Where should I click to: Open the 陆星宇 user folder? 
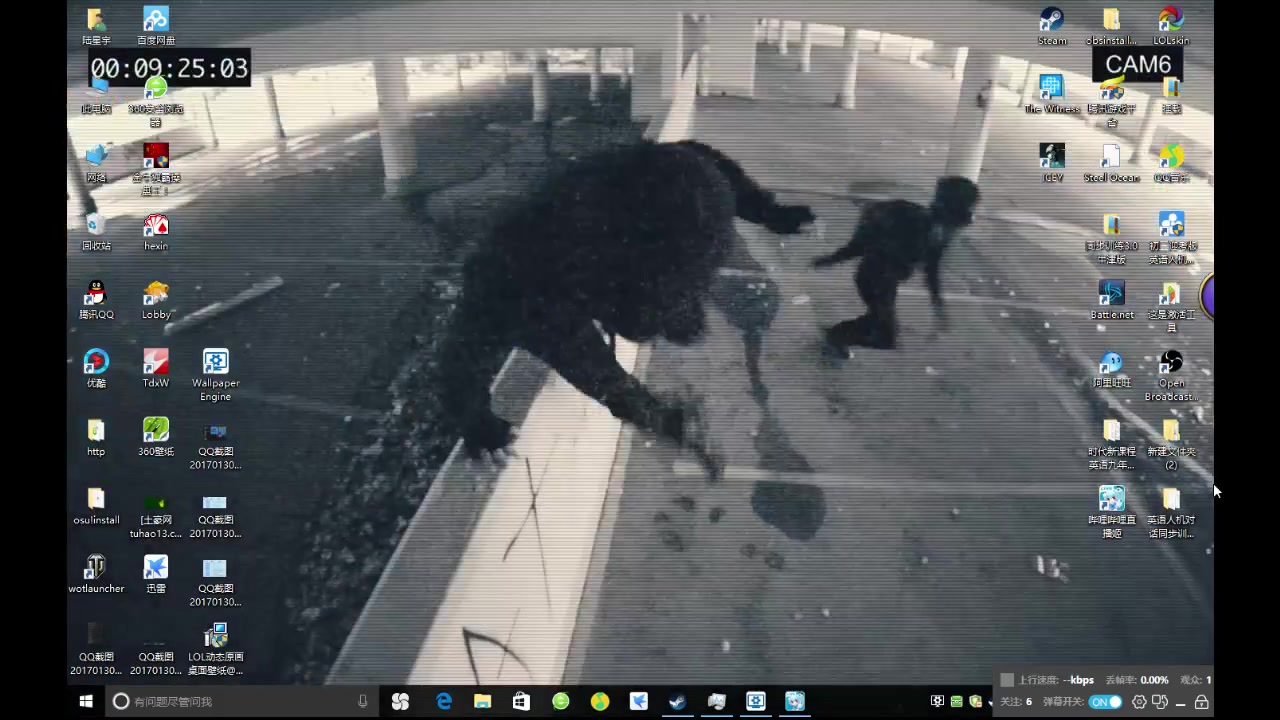click(96, 26)
